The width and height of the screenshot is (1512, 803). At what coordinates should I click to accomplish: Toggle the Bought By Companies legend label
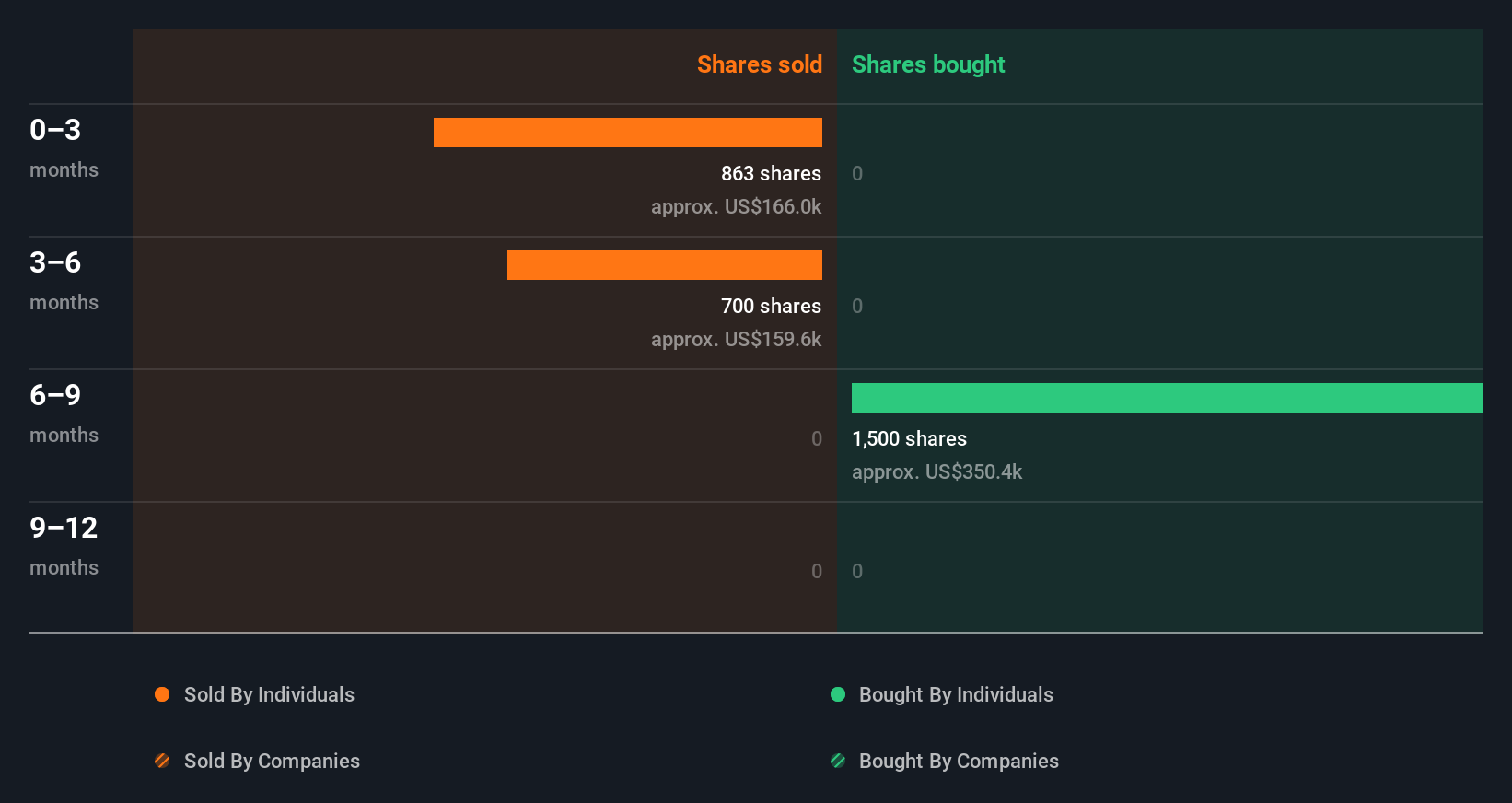pyautogui.click(x=959, y=762)
